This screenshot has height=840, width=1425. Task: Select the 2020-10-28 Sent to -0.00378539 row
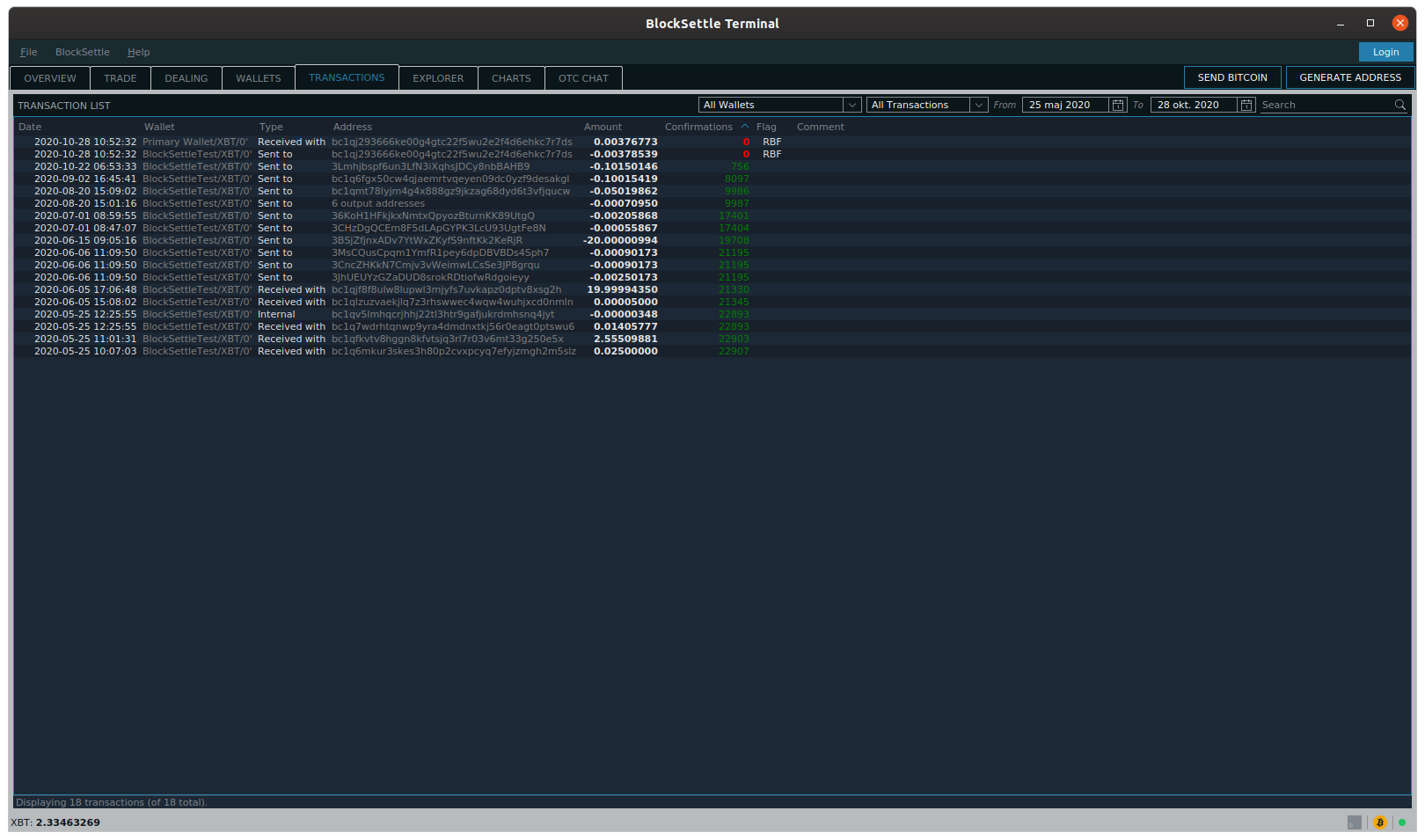[712, 154]
